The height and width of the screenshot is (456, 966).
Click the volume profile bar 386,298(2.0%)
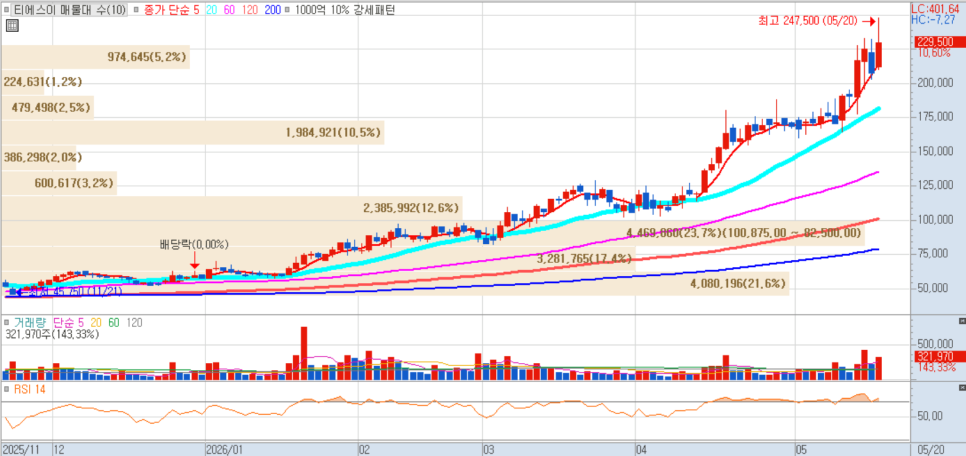(x=39, y=158)
